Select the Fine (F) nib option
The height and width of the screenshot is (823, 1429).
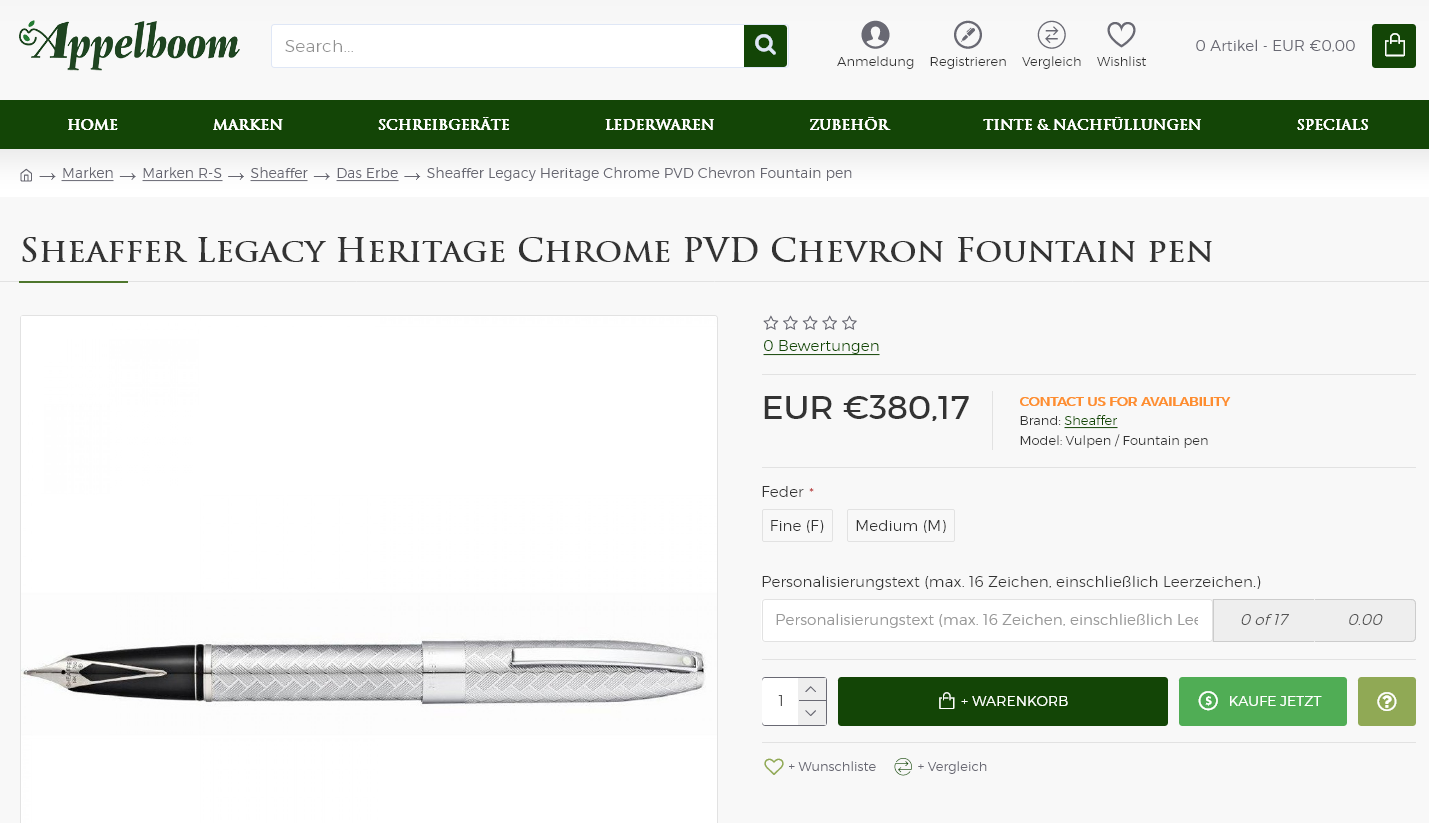point(797,526)
